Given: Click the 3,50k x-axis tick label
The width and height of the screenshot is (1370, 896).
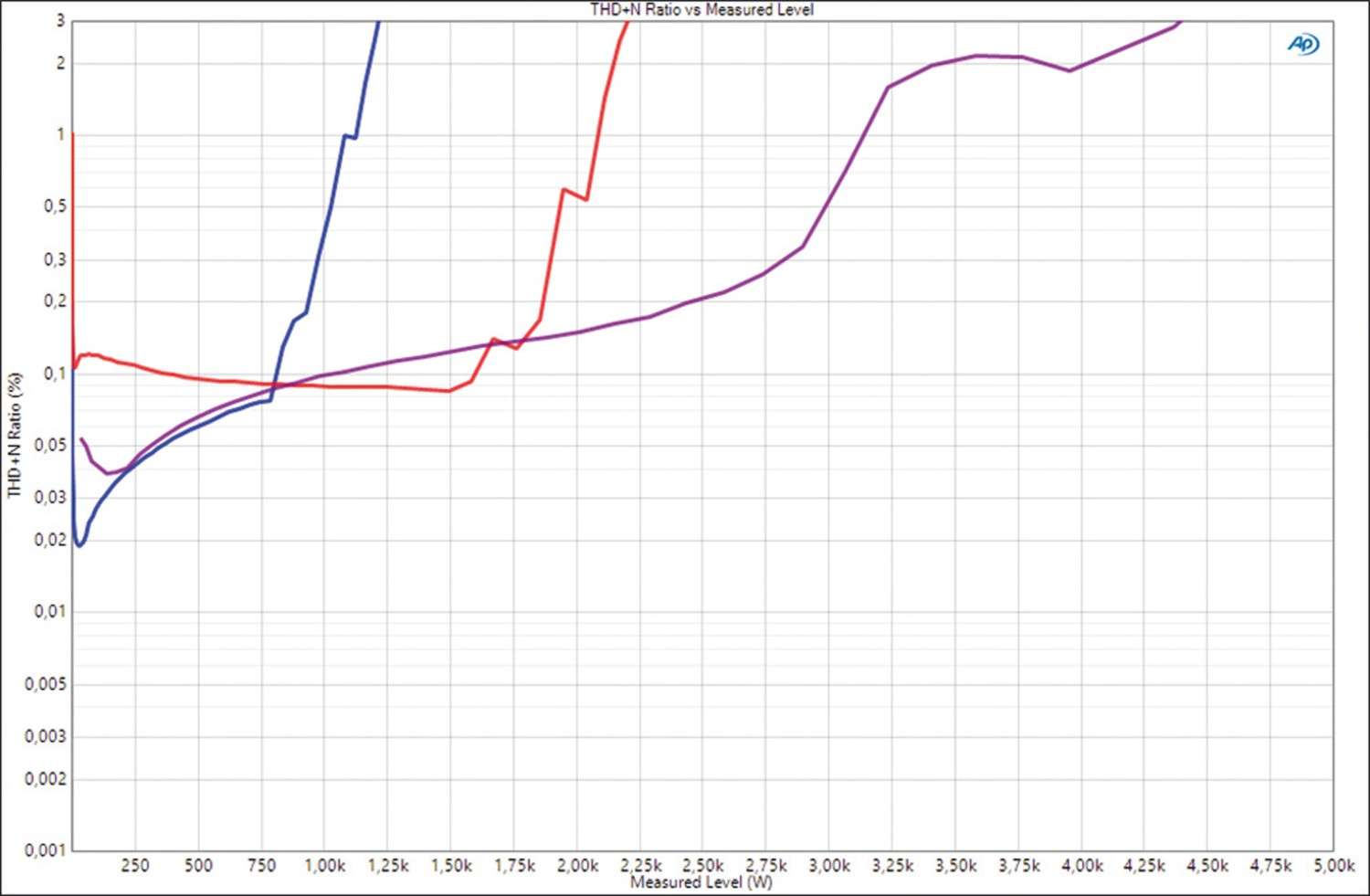Looking at the screenshot, I should point(955,865).
